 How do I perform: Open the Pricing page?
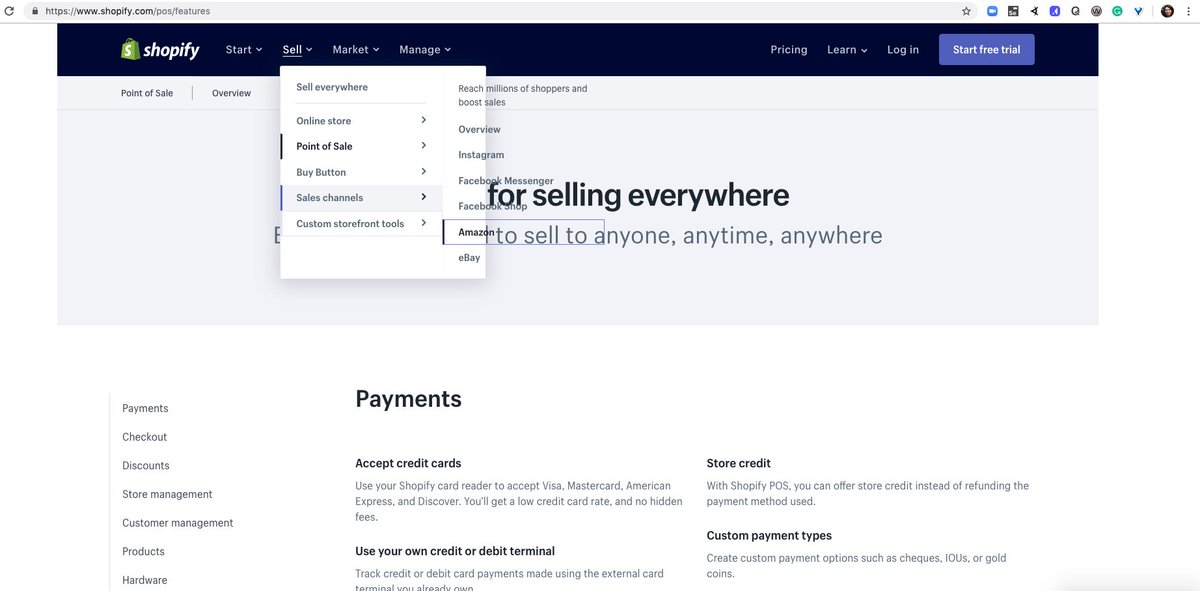pyautogui.click(x=789, y=49)
